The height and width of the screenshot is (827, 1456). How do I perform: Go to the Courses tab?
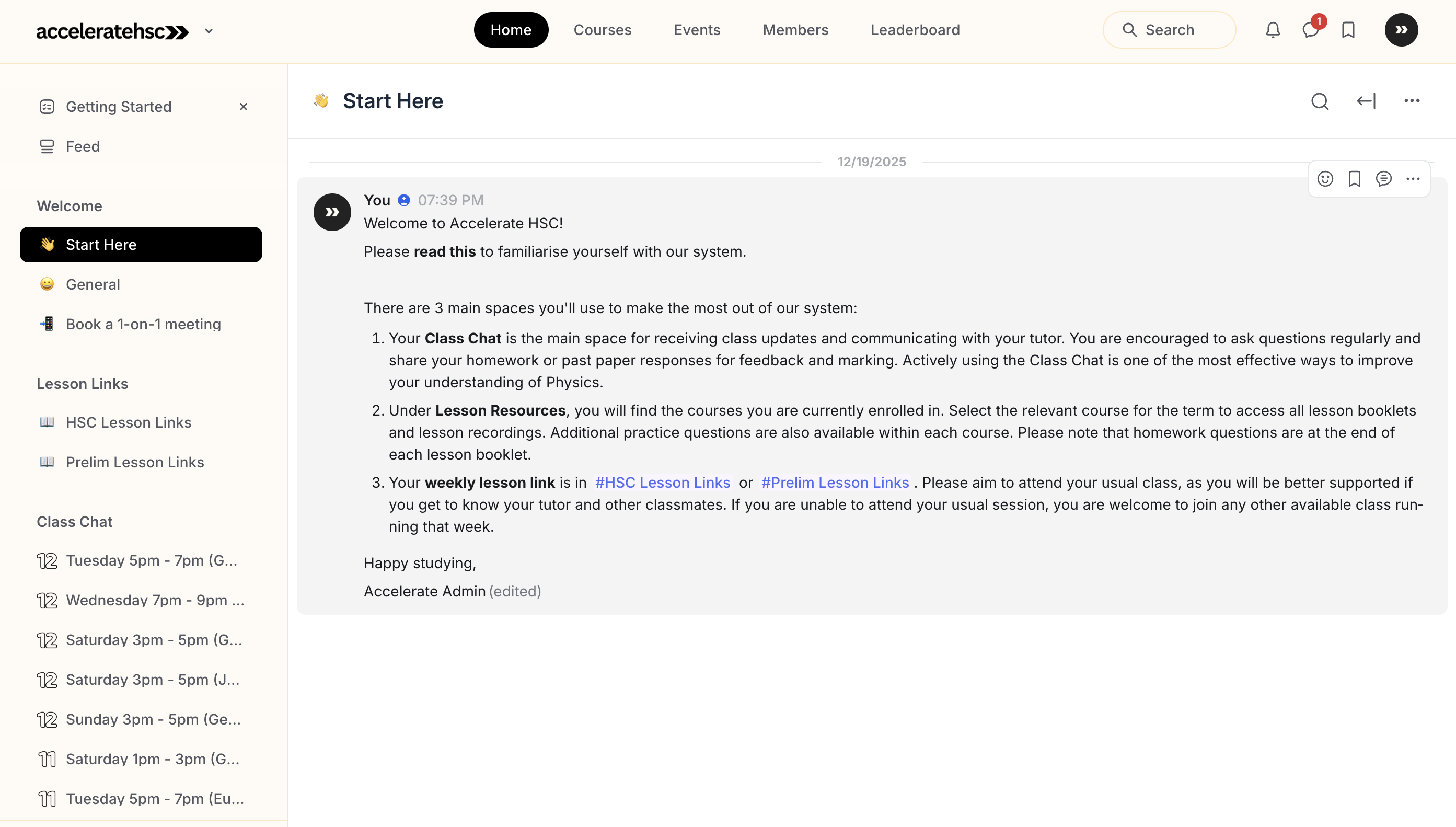click(x=602, y=29)
